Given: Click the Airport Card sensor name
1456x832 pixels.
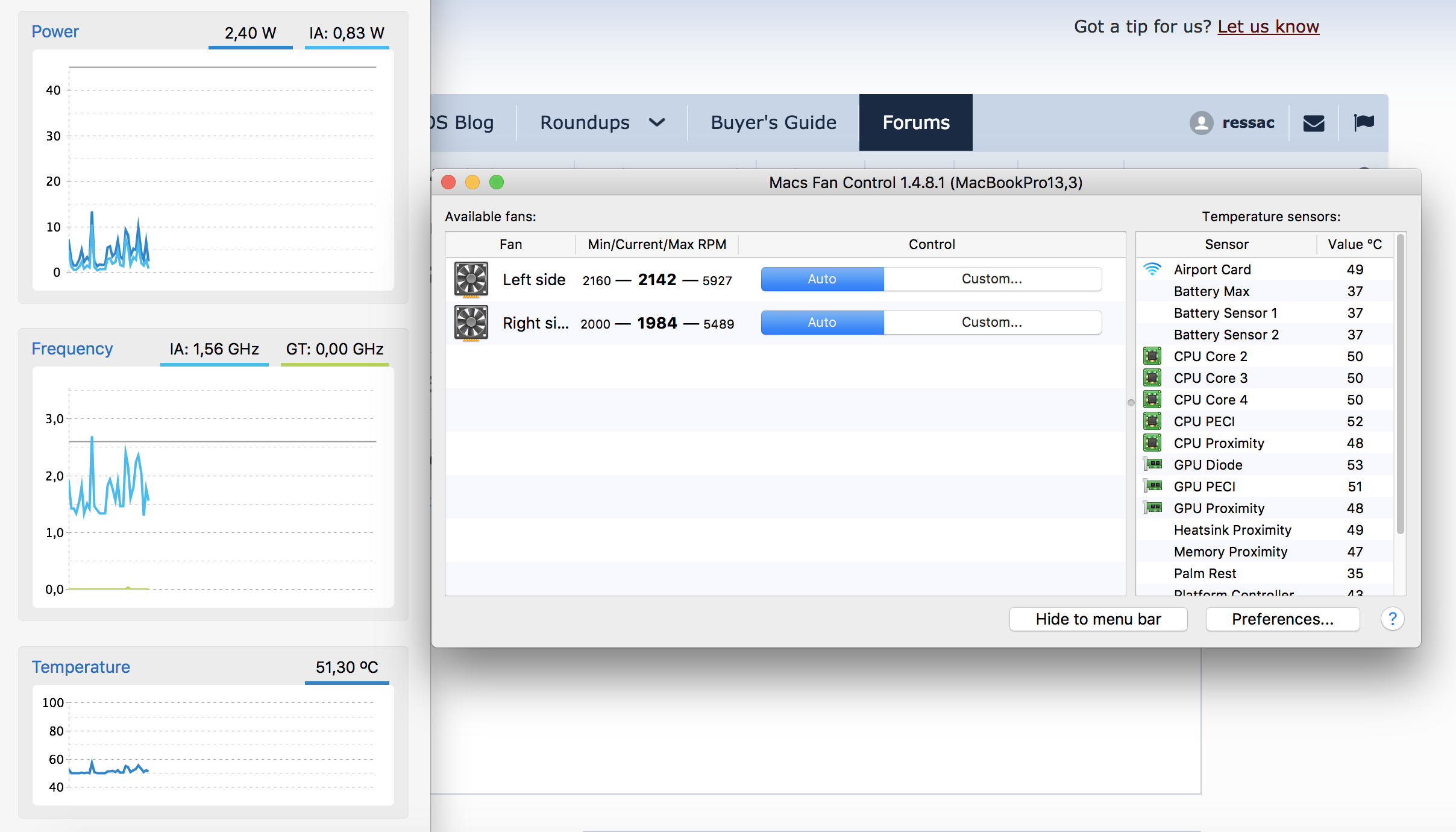Looking at the screenshot, I should [1212, 269].
